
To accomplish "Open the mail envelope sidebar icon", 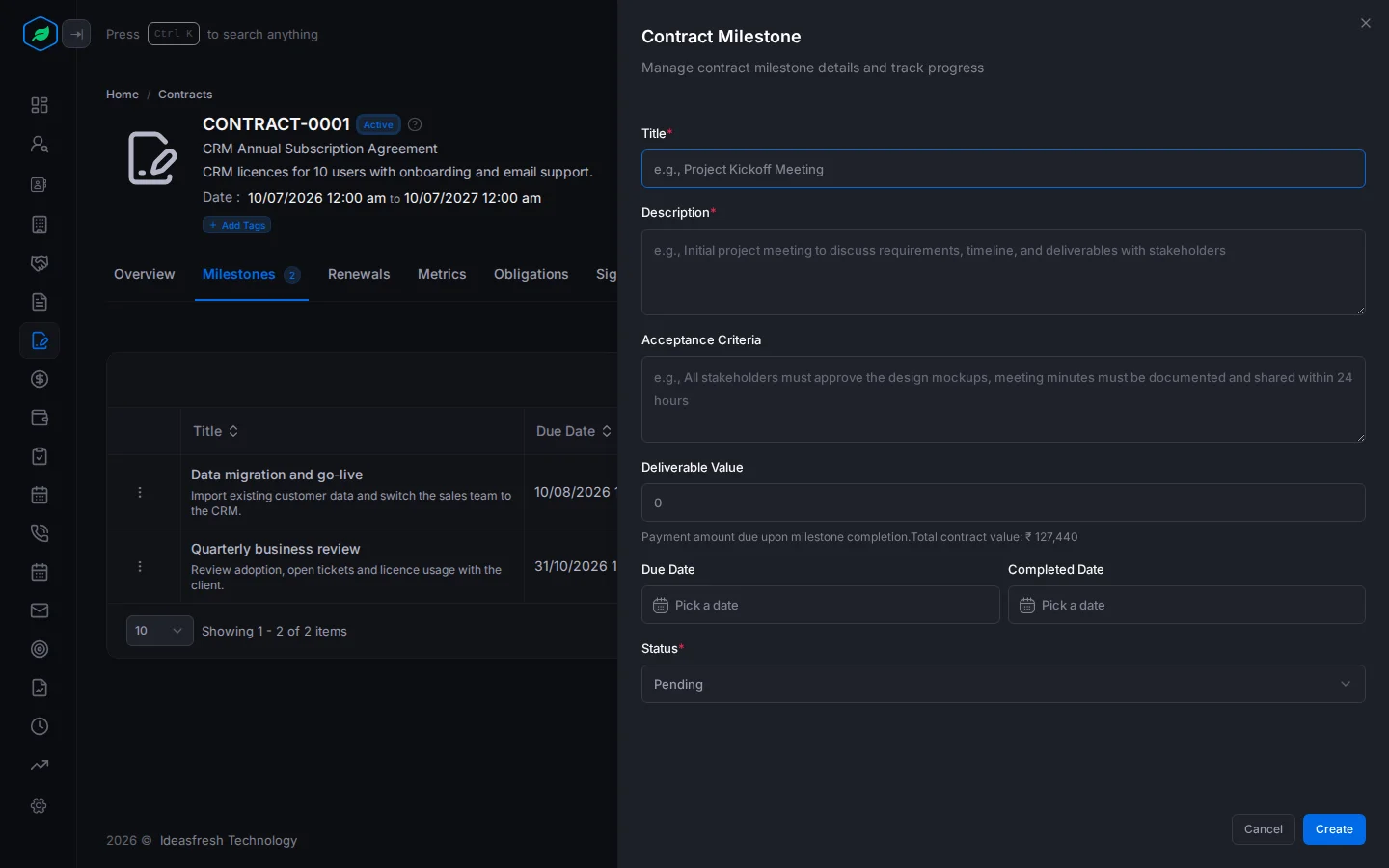I will 40,610.
